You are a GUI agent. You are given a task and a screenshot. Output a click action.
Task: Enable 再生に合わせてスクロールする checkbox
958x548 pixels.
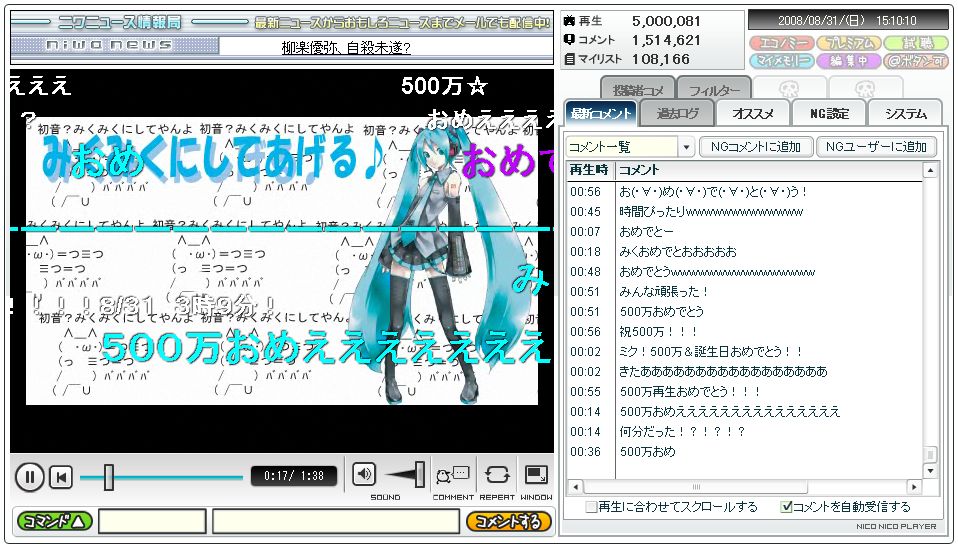[x=591, y=507]
